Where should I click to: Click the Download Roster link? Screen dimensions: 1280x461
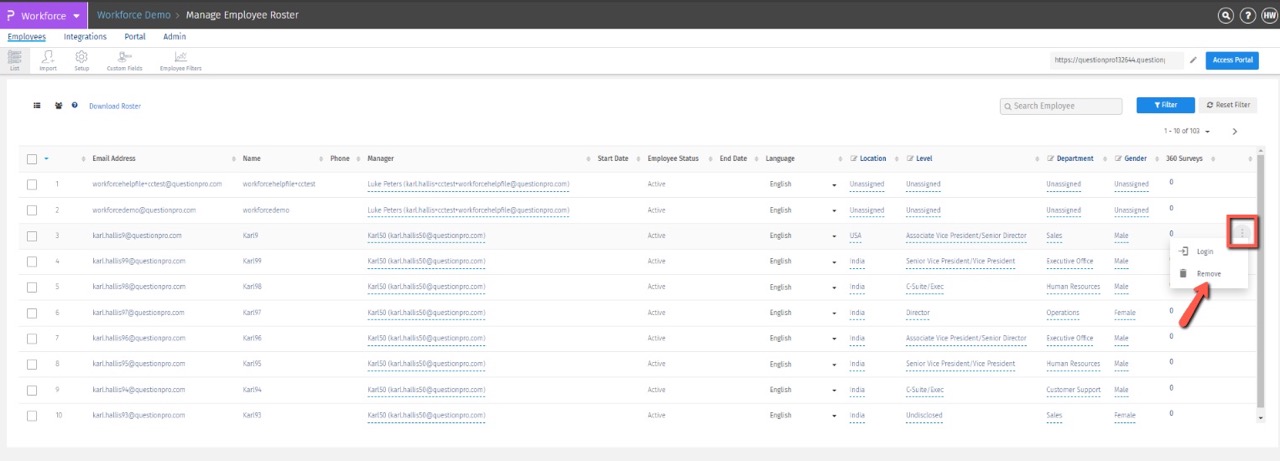click(x=115, y=106)
